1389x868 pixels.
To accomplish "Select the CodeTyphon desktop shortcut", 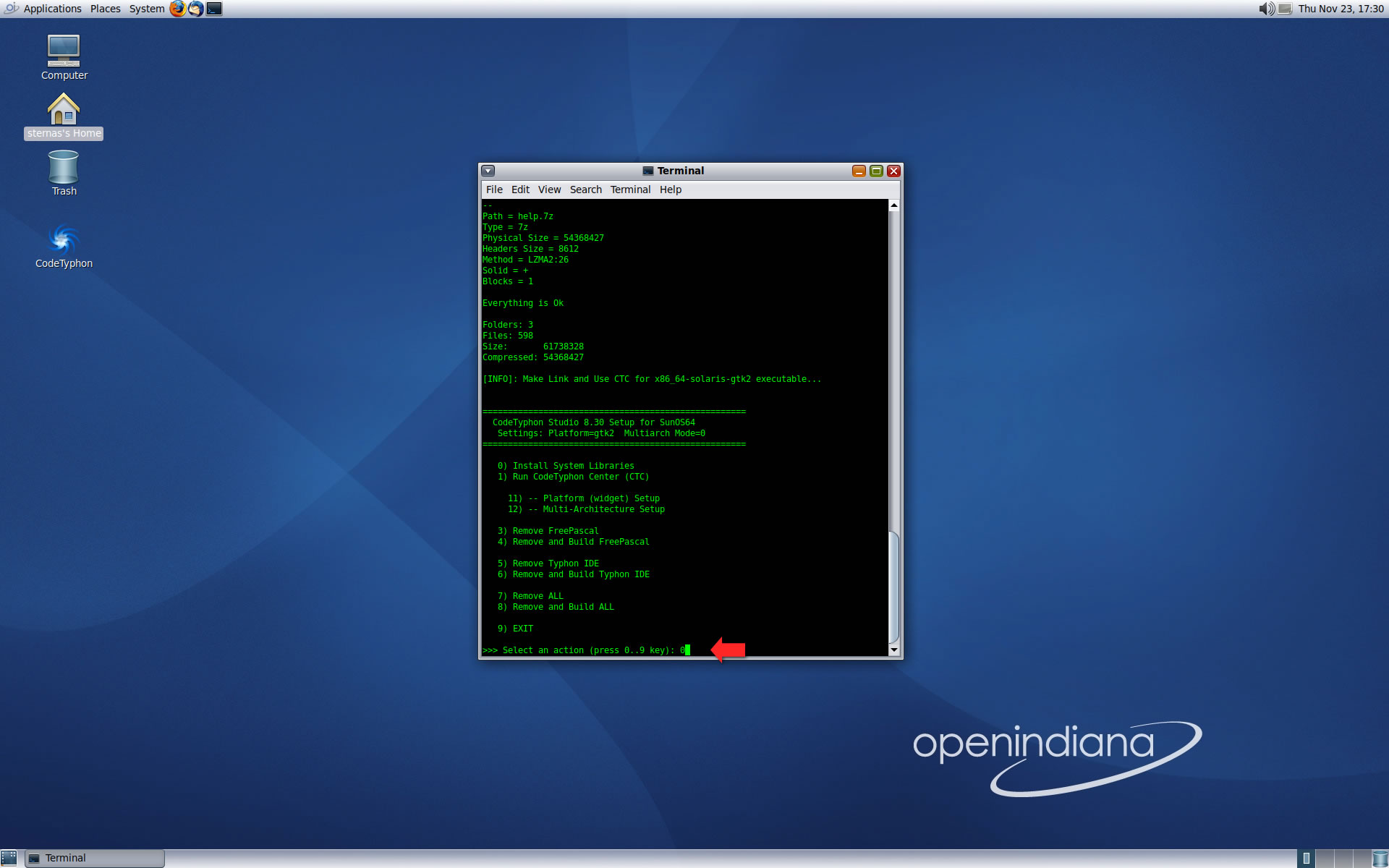I will (x=64, y=246).
